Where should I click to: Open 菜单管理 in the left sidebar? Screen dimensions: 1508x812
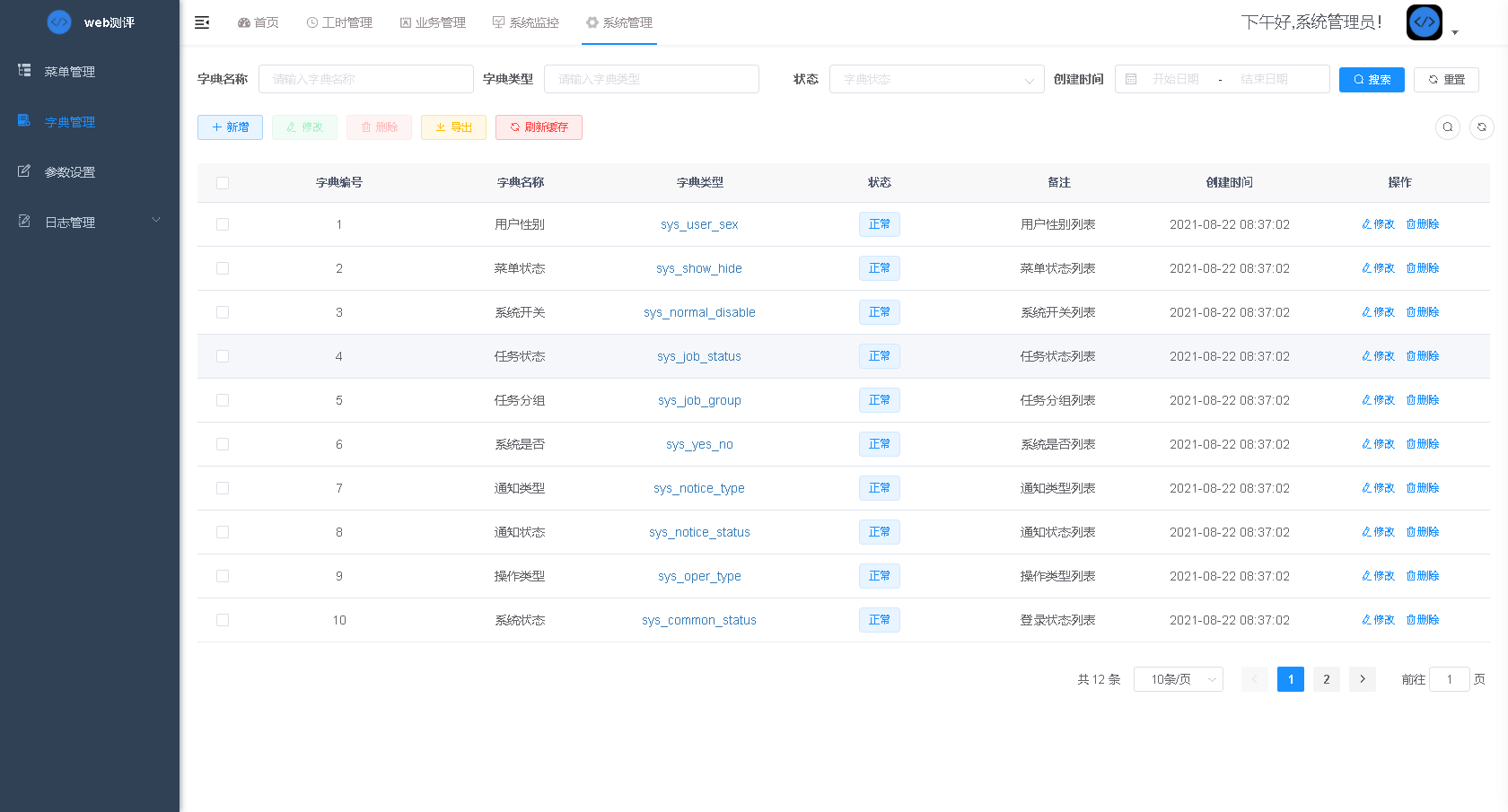tap(72, 71)
